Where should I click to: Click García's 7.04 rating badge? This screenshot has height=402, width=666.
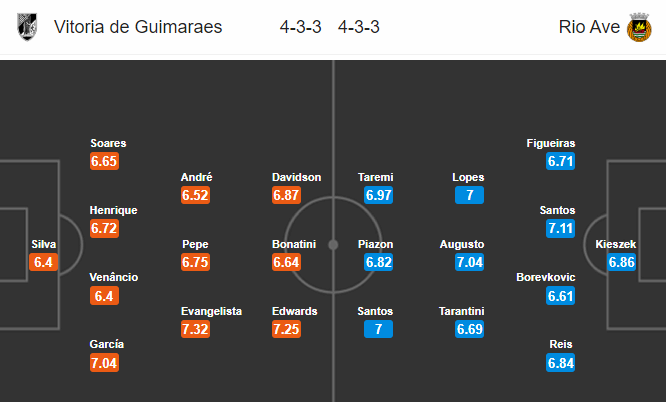pyautogui.click(x=104, y=363)
